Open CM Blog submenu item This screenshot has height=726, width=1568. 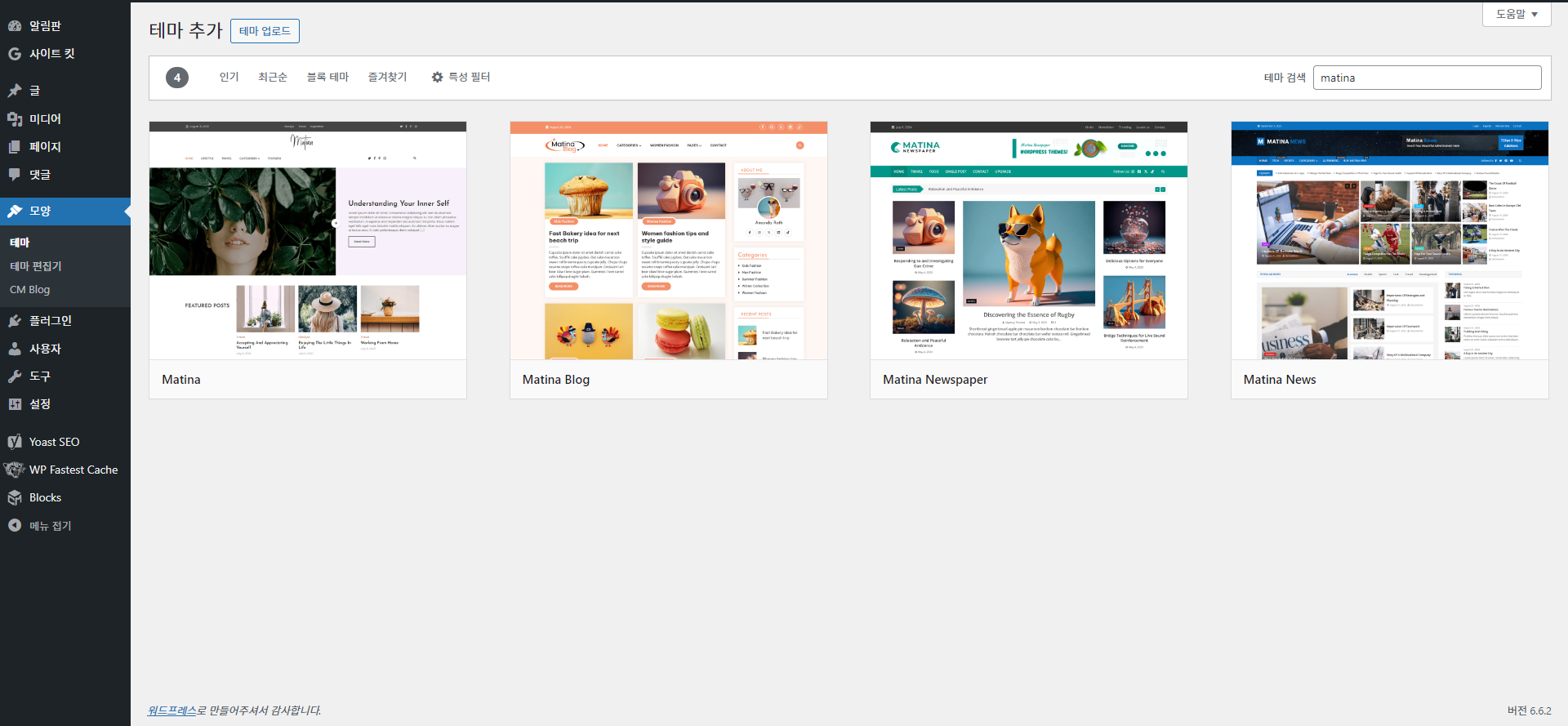point(30,290)
